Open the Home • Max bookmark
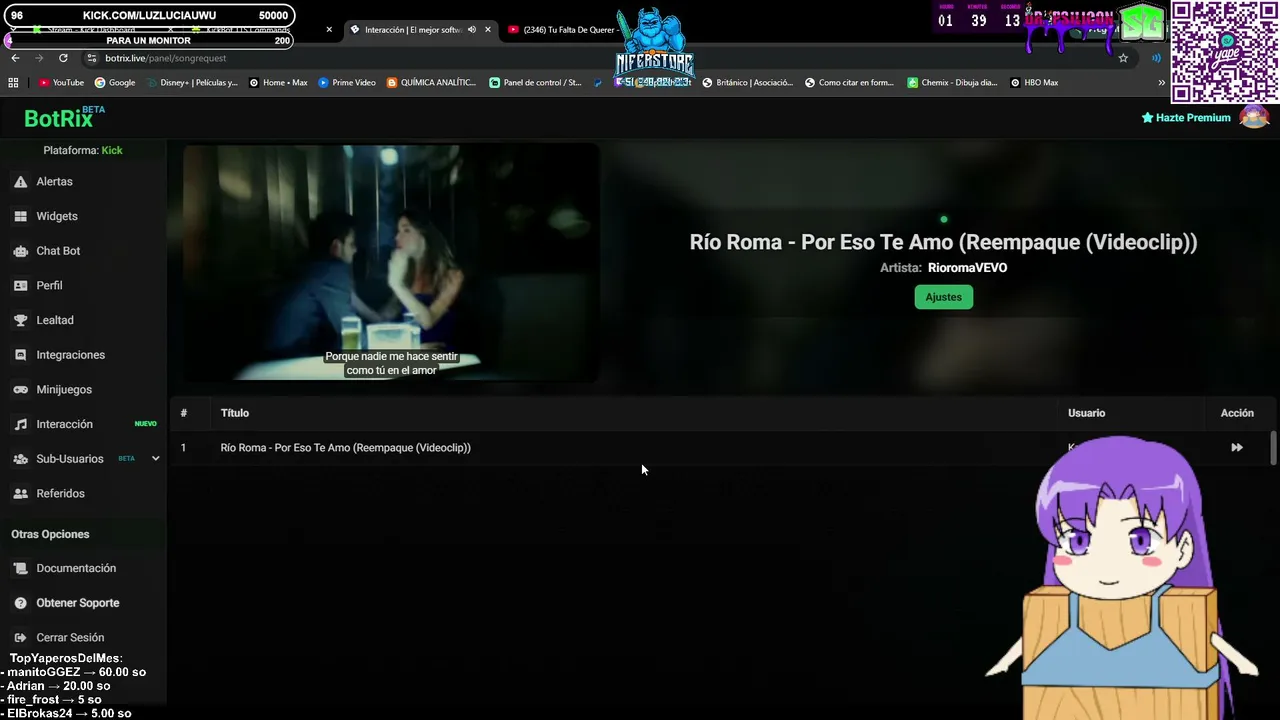This screenshot has height=720, width=1280. 278,83
